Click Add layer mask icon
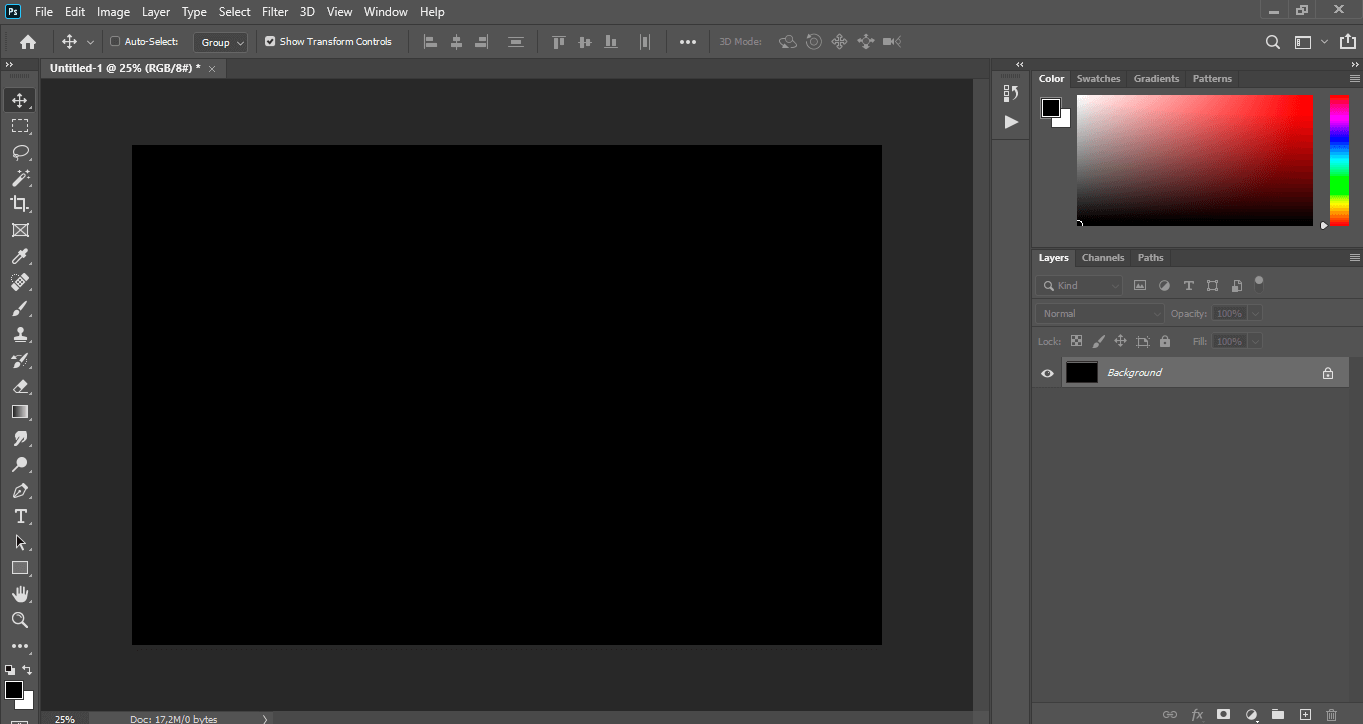The width and height of the screenshot is (1363, 724). pos(1223,714)
